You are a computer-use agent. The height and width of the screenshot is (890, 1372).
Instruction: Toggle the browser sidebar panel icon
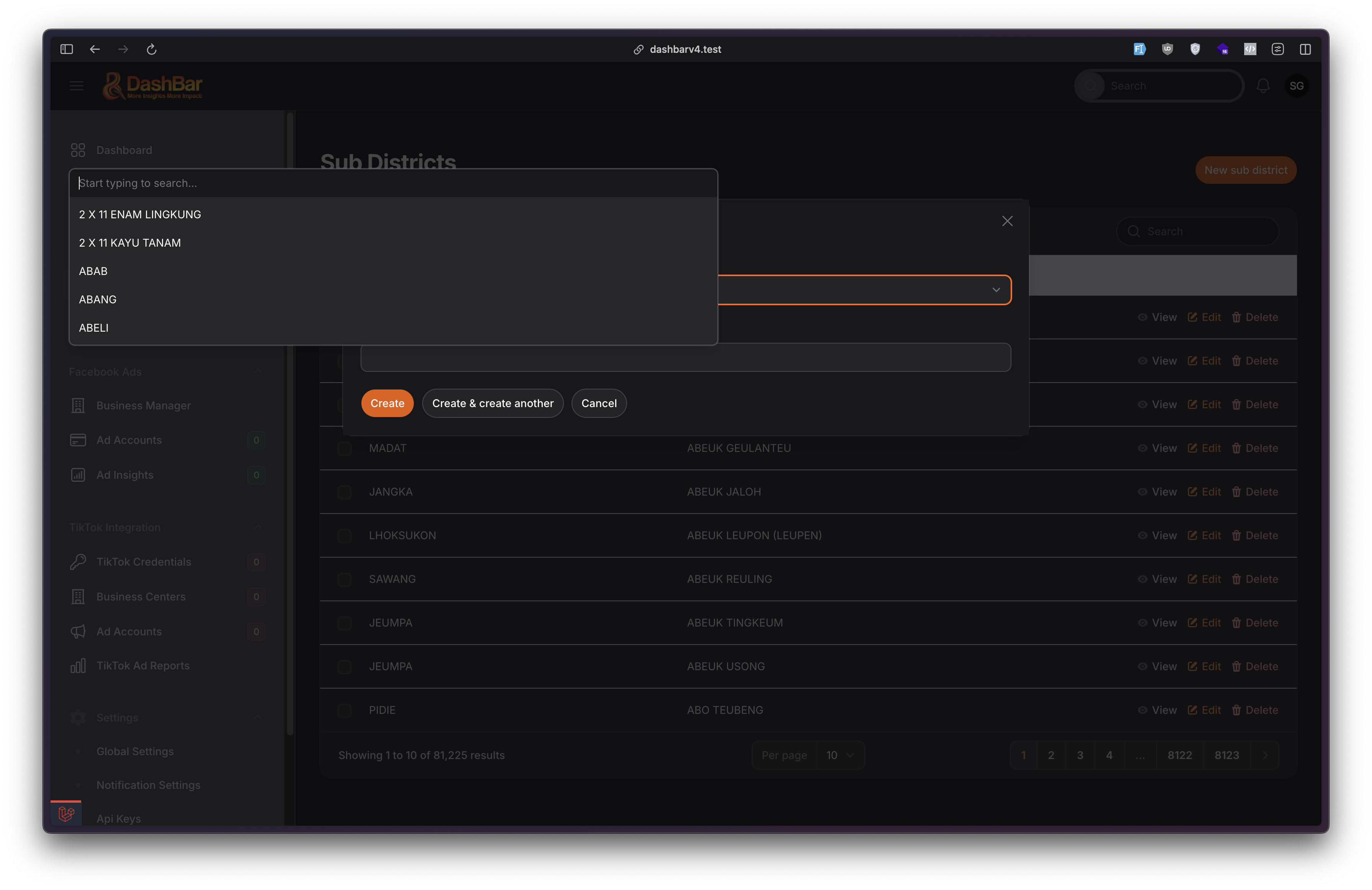tap(67, 50)
